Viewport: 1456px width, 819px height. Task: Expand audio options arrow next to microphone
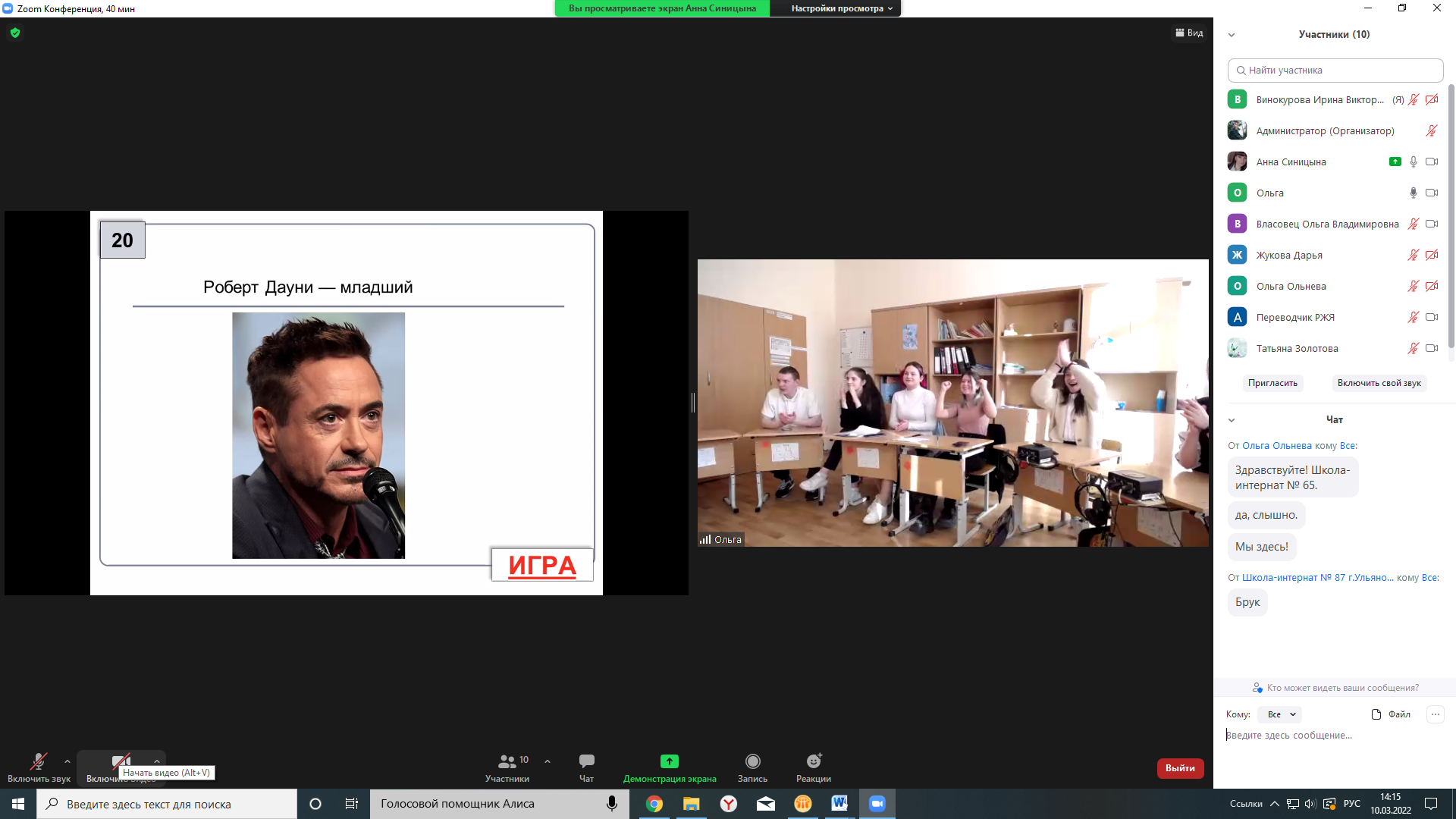click(67, 761)
